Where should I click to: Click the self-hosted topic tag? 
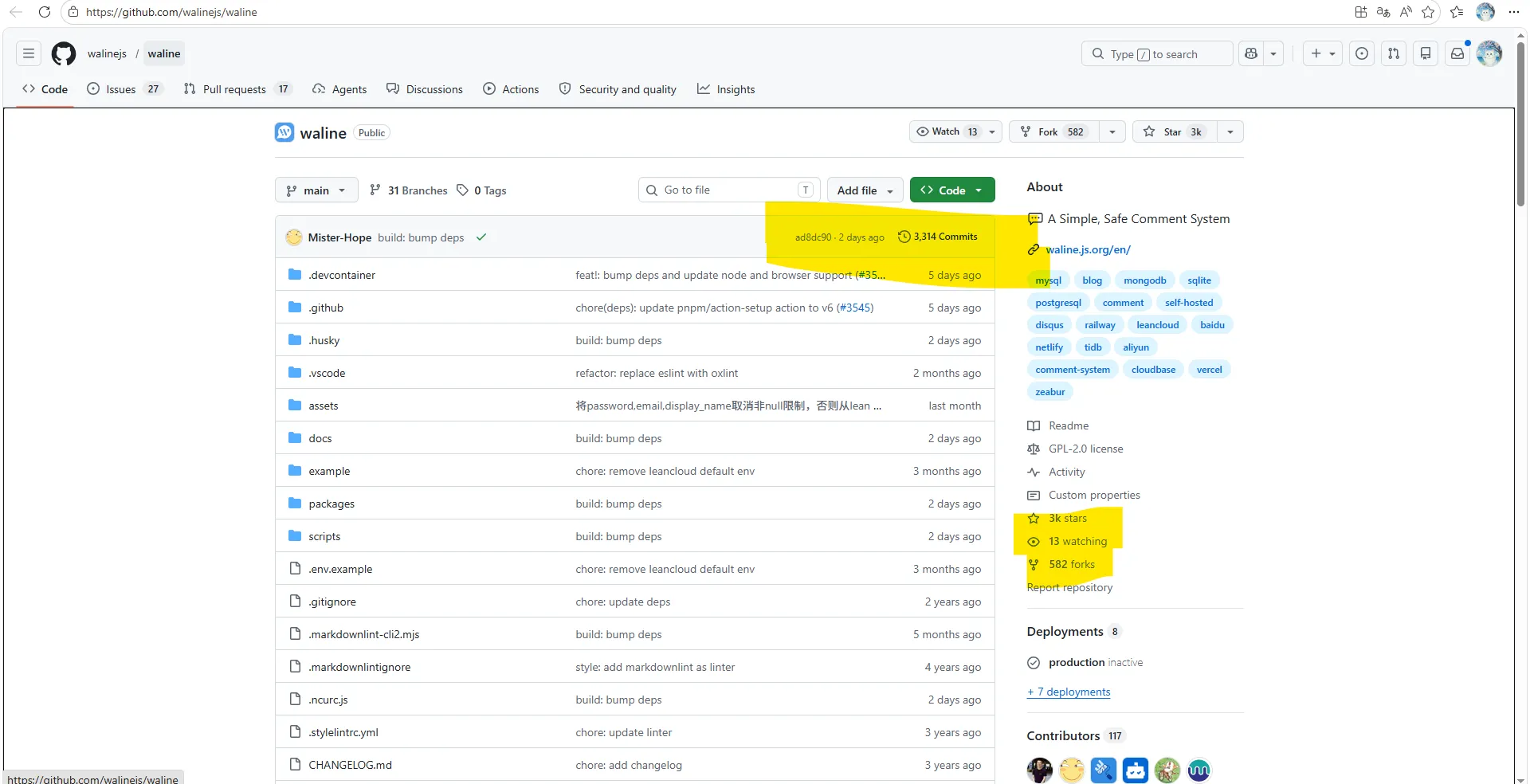(1189, 303)
